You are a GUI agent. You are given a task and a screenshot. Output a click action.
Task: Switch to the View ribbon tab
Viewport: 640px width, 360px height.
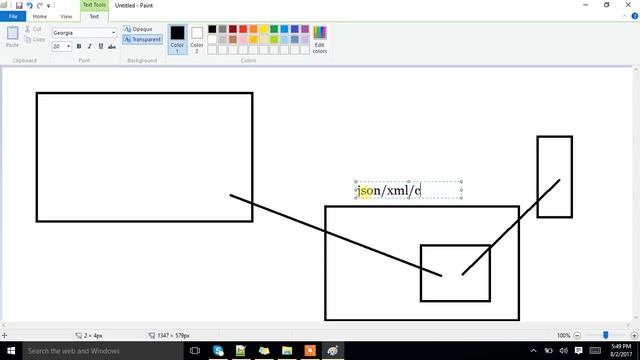pyautogui.click(x=66, y=16)
